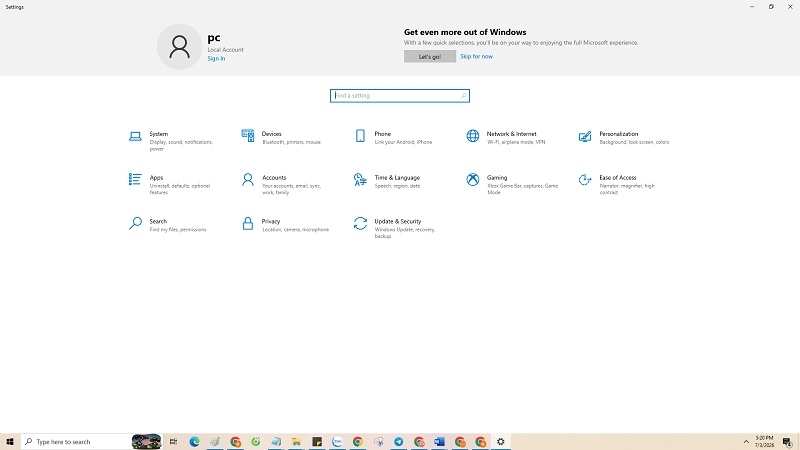This screenshot has width=800, height=450.
Task: Click taskbar Type here to search box
Action: [x=92, y=441]
